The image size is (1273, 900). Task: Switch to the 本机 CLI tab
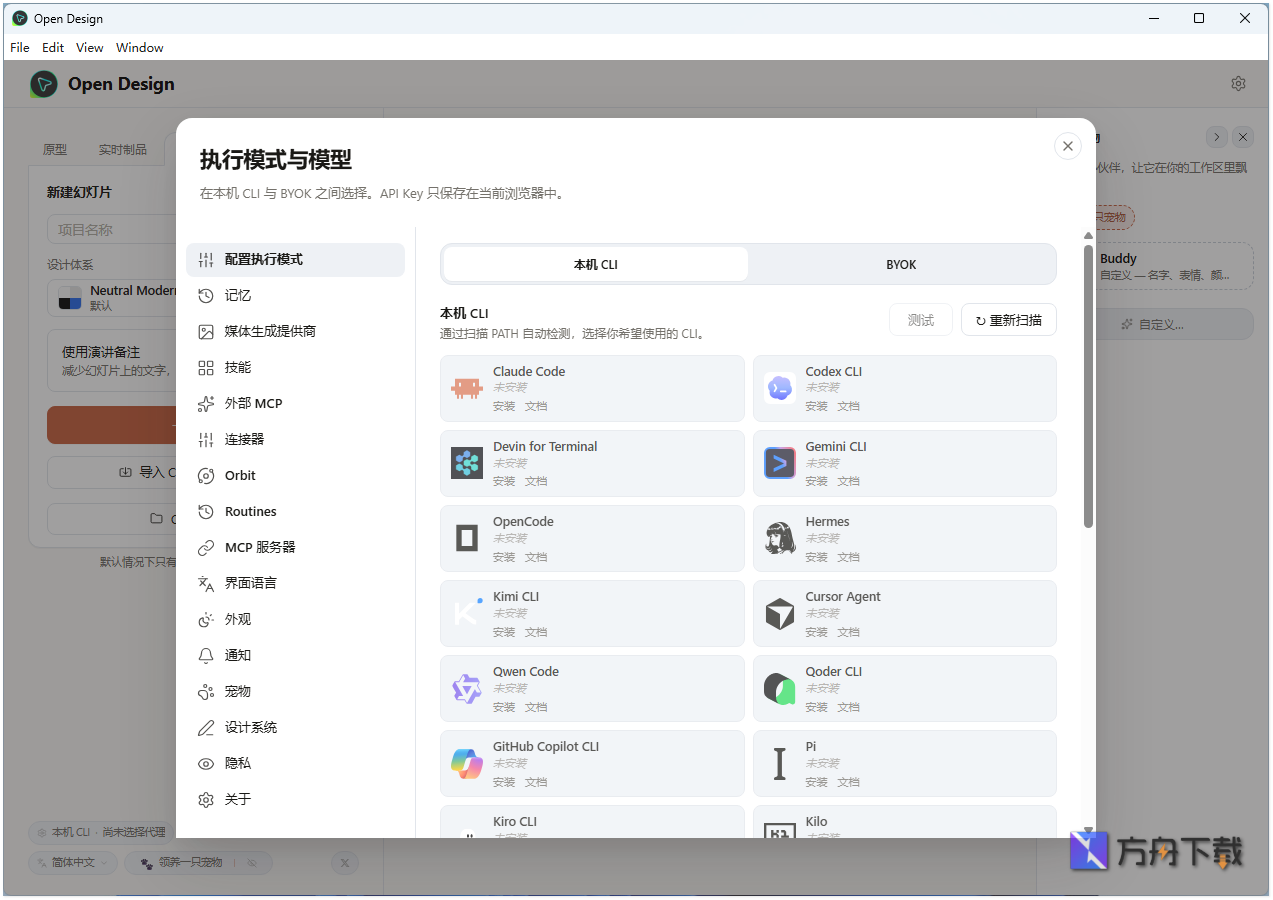596,264
